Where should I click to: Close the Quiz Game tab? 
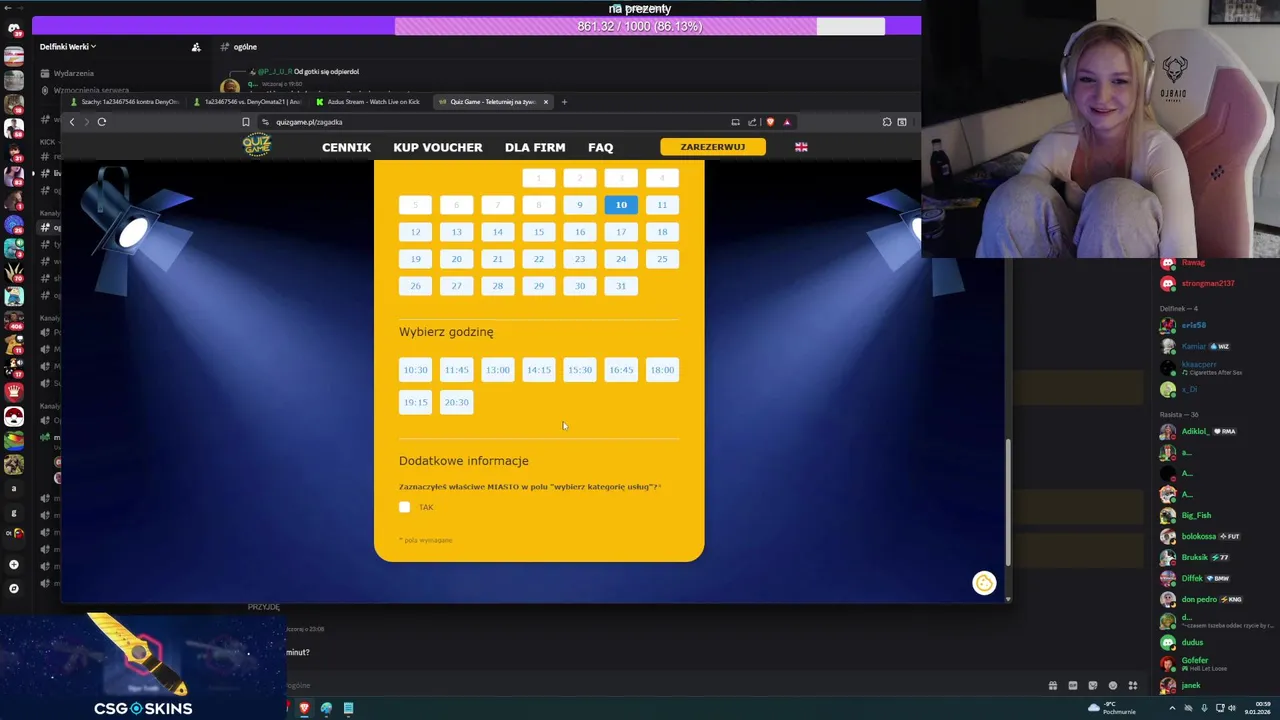[545, 101]
